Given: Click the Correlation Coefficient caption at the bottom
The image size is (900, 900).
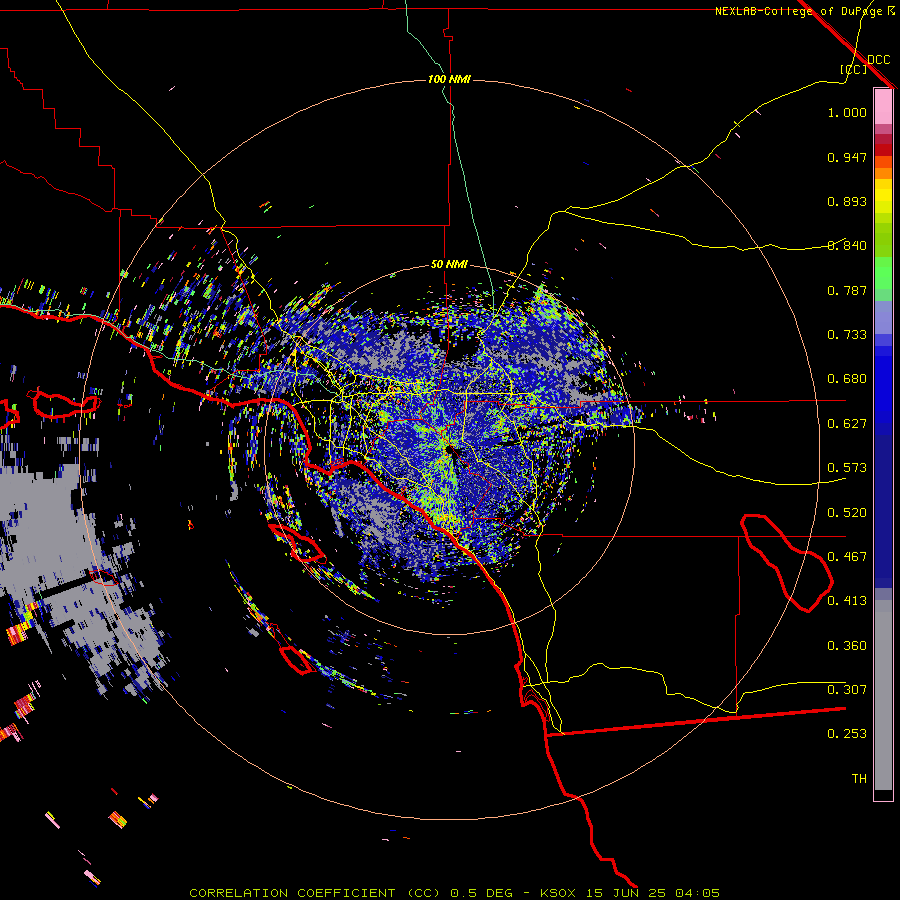Looking at the screenshot, I should tap(455, 893).
